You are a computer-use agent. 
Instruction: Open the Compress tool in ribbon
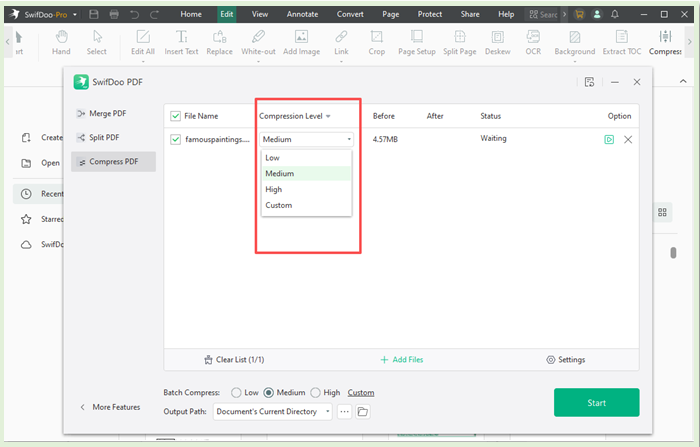coord(665,43)
